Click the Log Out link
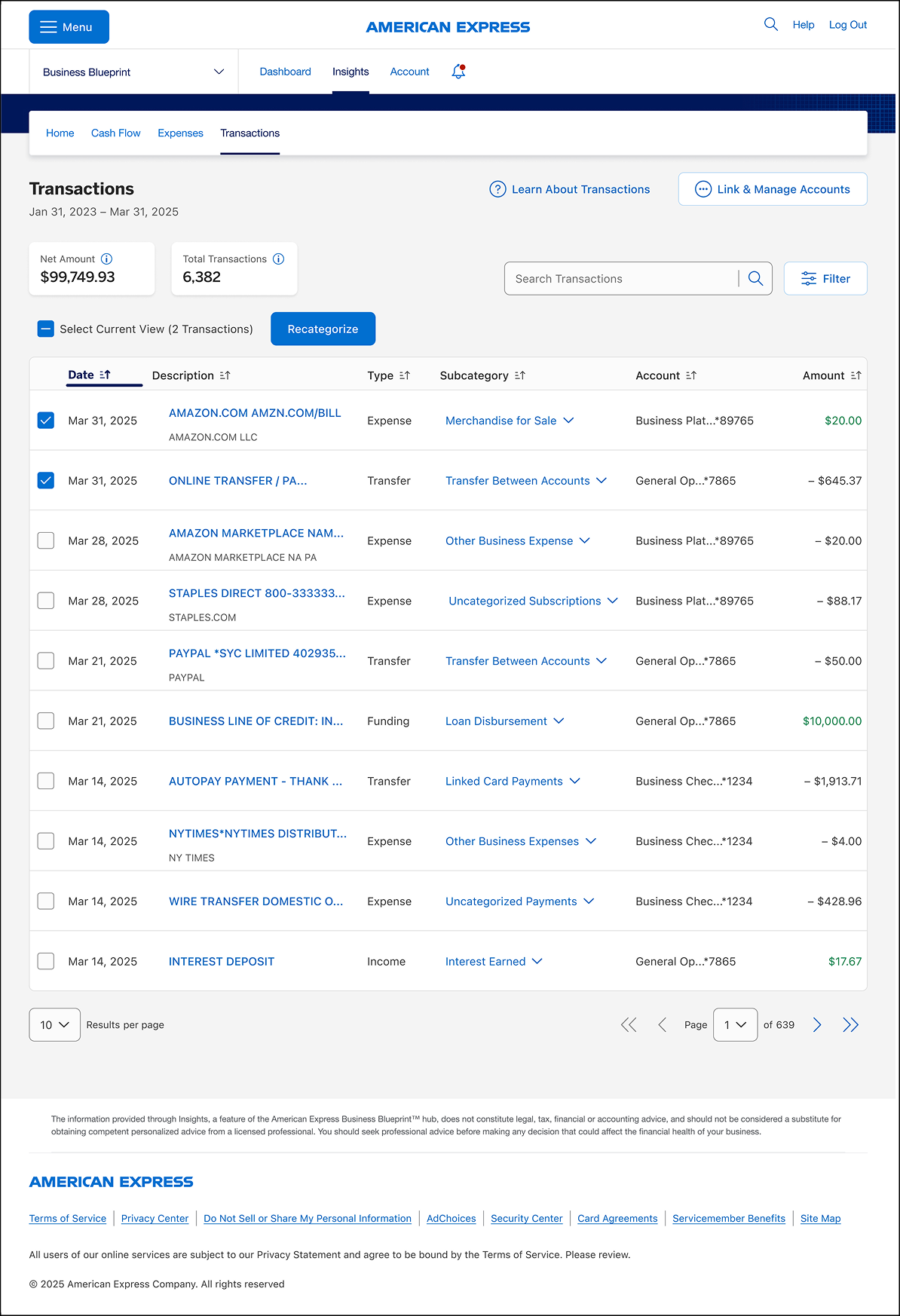The width and height of the screenshot is (900, 1316). pyautogui.click(x=848, y=25)
